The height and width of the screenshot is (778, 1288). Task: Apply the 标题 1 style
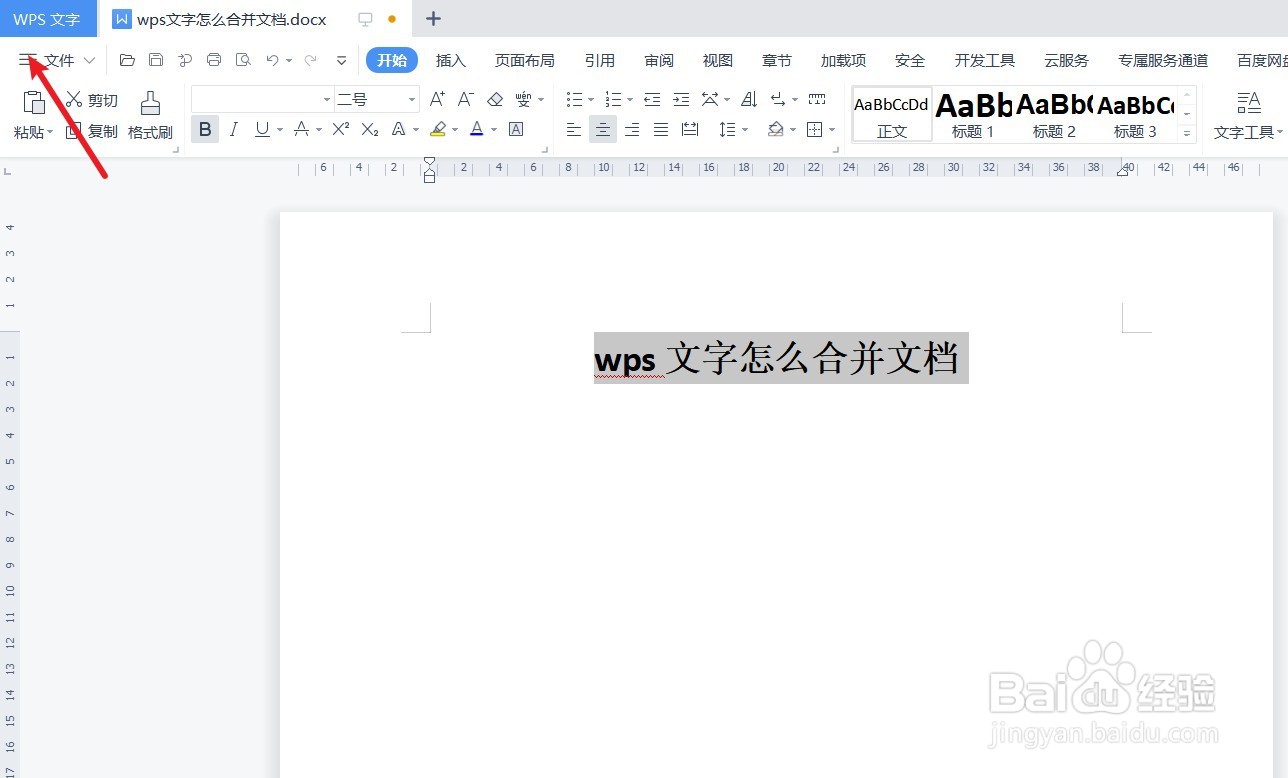[973, 114]
